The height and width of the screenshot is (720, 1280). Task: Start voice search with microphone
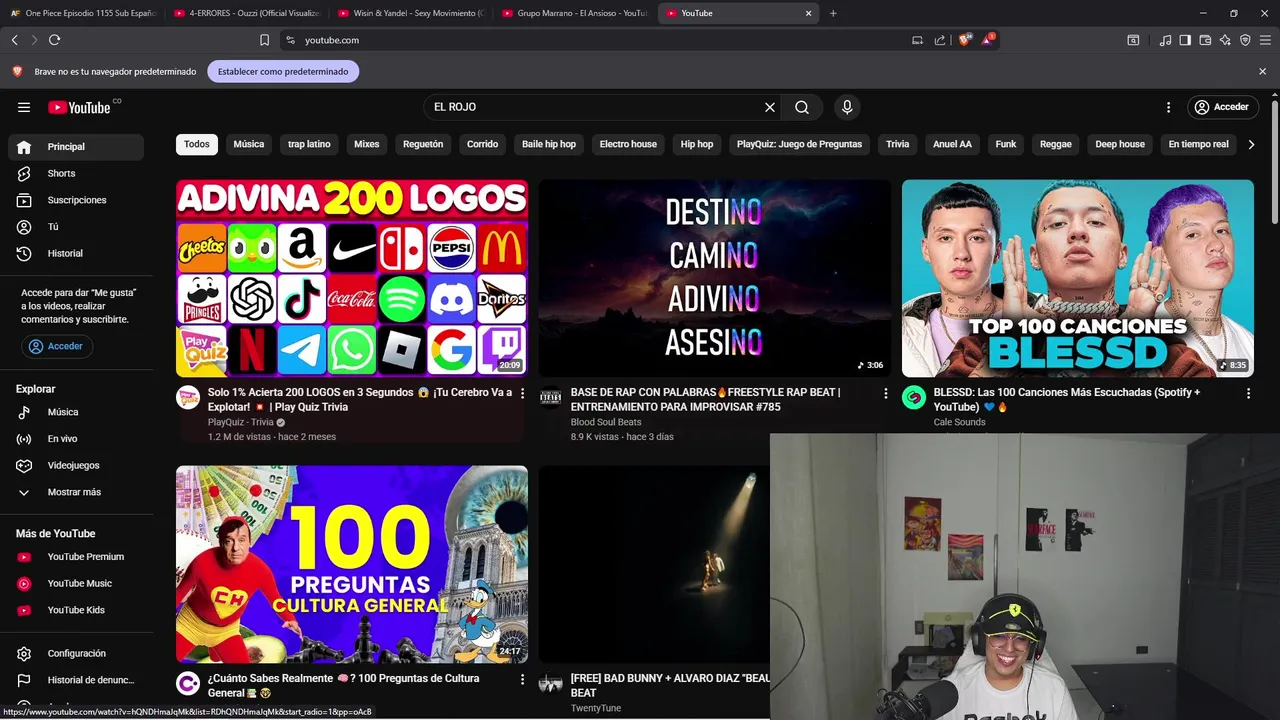[847, 107]
